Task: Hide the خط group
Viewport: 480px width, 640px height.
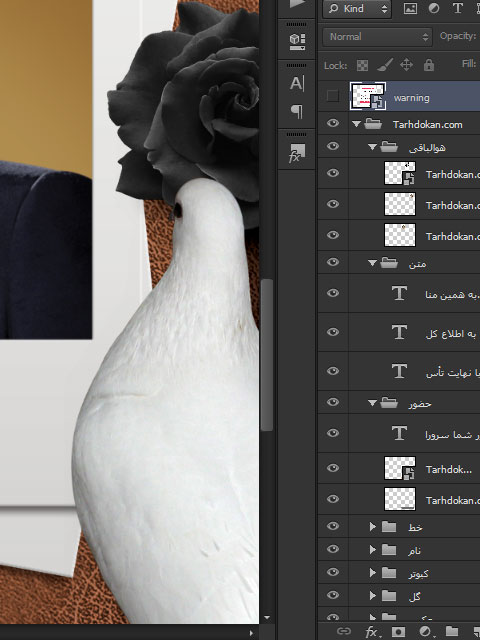Action: (333, 527)
